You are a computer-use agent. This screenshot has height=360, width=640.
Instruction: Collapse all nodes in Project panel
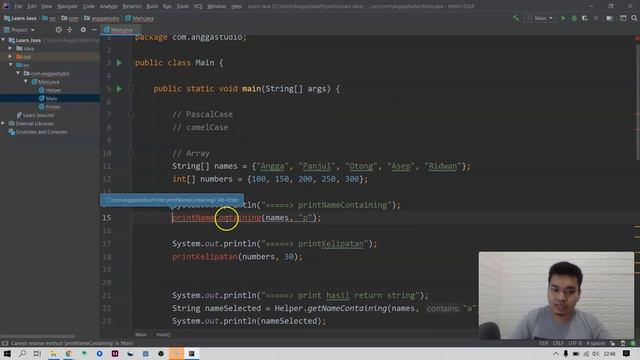[x=69, y=30]
